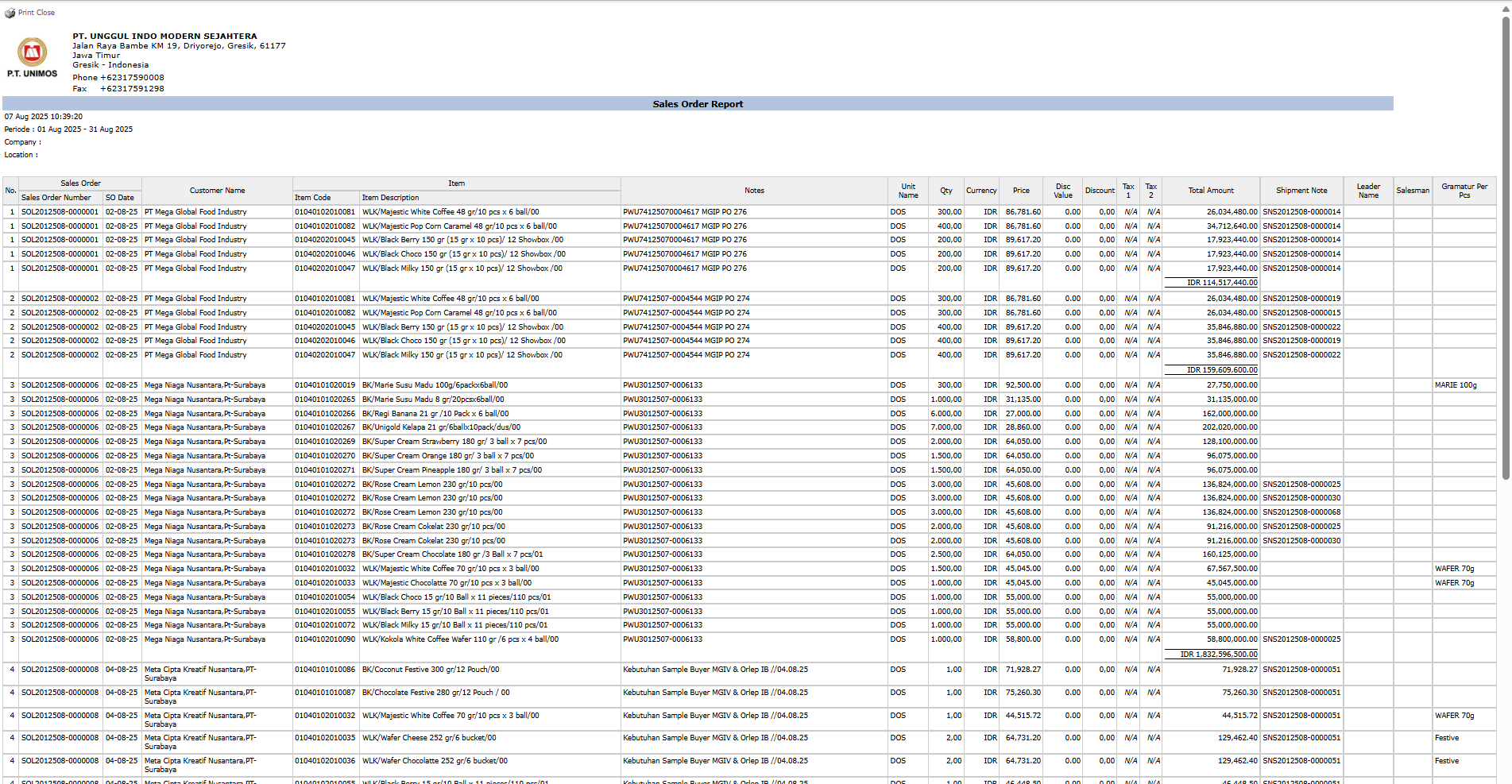Select the Gramatur Per Pcs header

[x=1464, y=191]
